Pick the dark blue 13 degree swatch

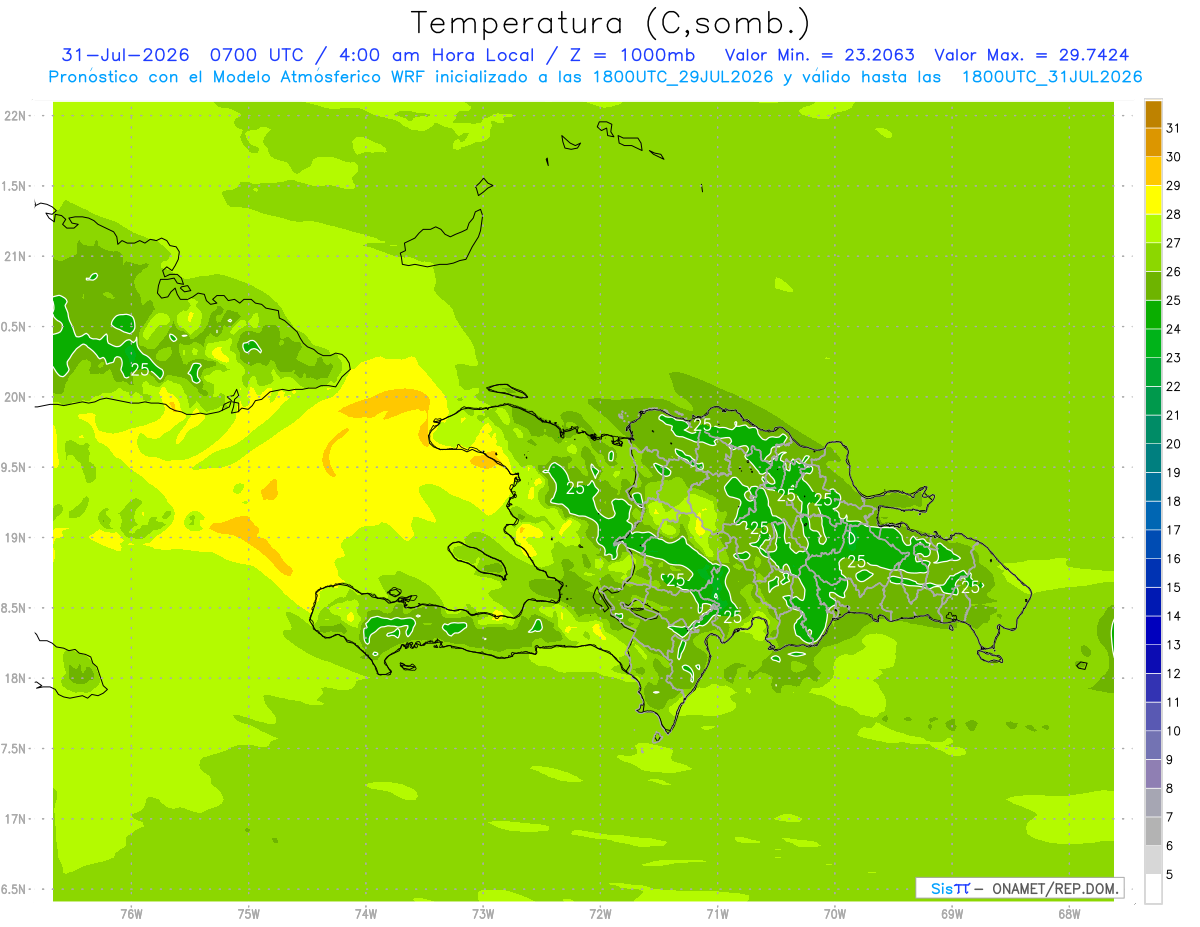(1153, 630)
